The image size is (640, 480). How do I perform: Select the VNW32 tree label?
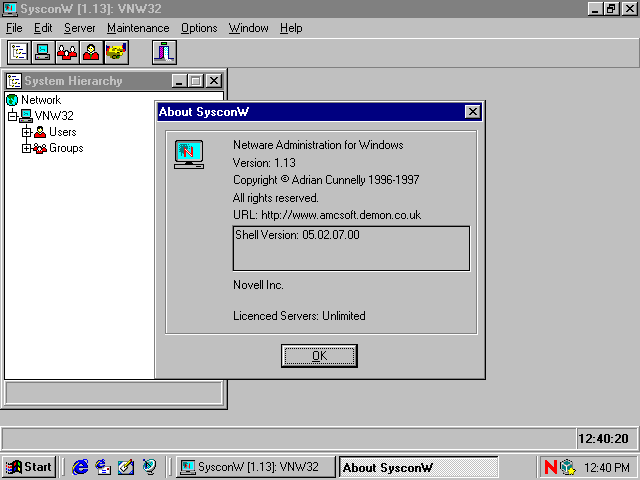[54, 116]
